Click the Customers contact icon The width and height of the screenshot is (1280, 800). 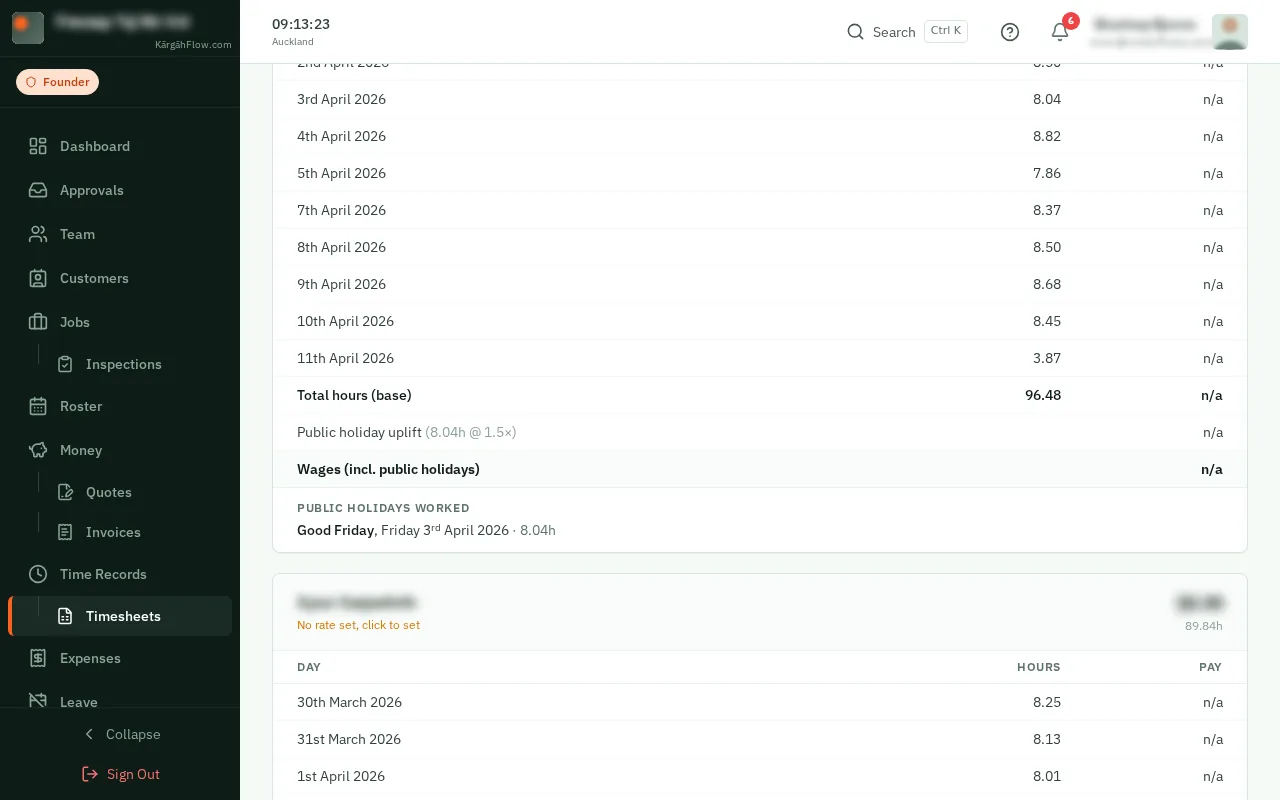pos(38,278)
